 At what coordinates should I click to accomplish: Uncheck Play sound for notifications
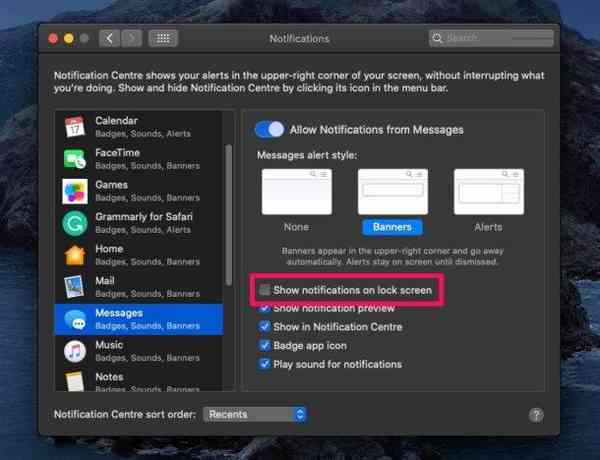(x=264, y=364)
